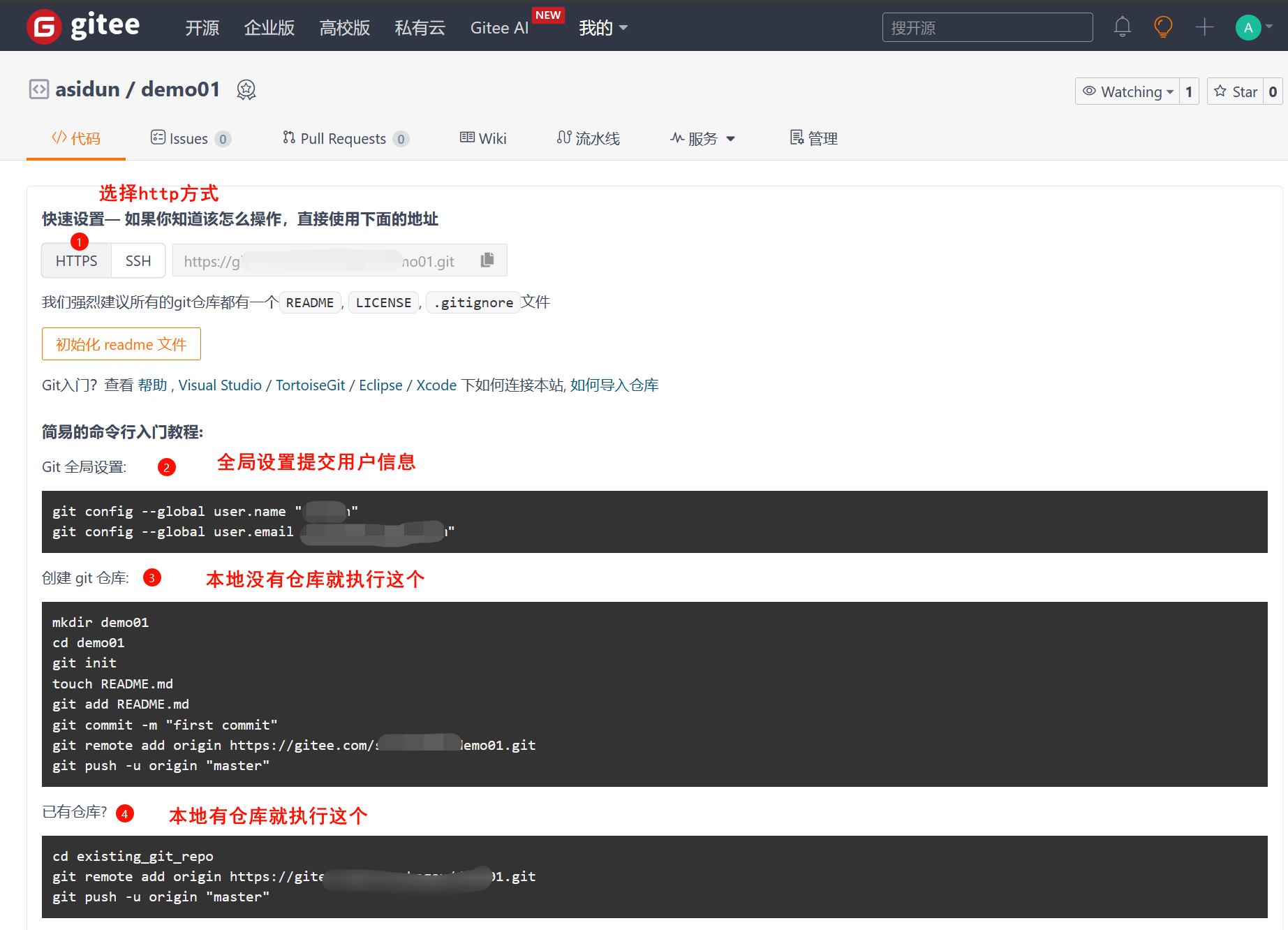Screen dimensions: 1288x930
Task: Open Gitee AI navigation item
Action: point(500,28)
